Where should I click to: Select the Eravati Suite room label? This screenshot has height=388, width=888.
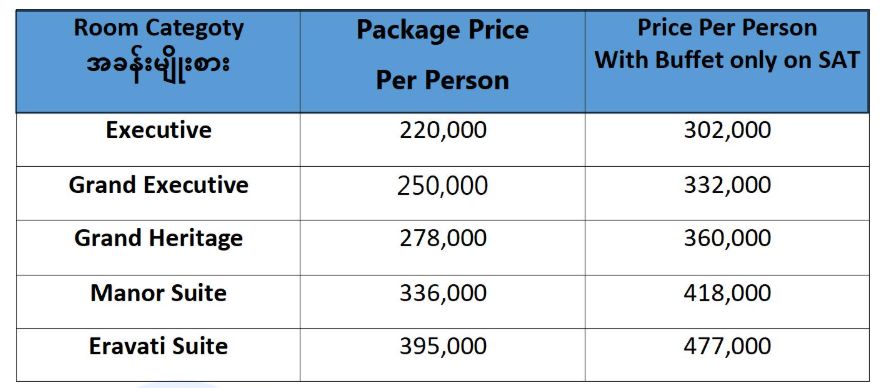(159, 346)
